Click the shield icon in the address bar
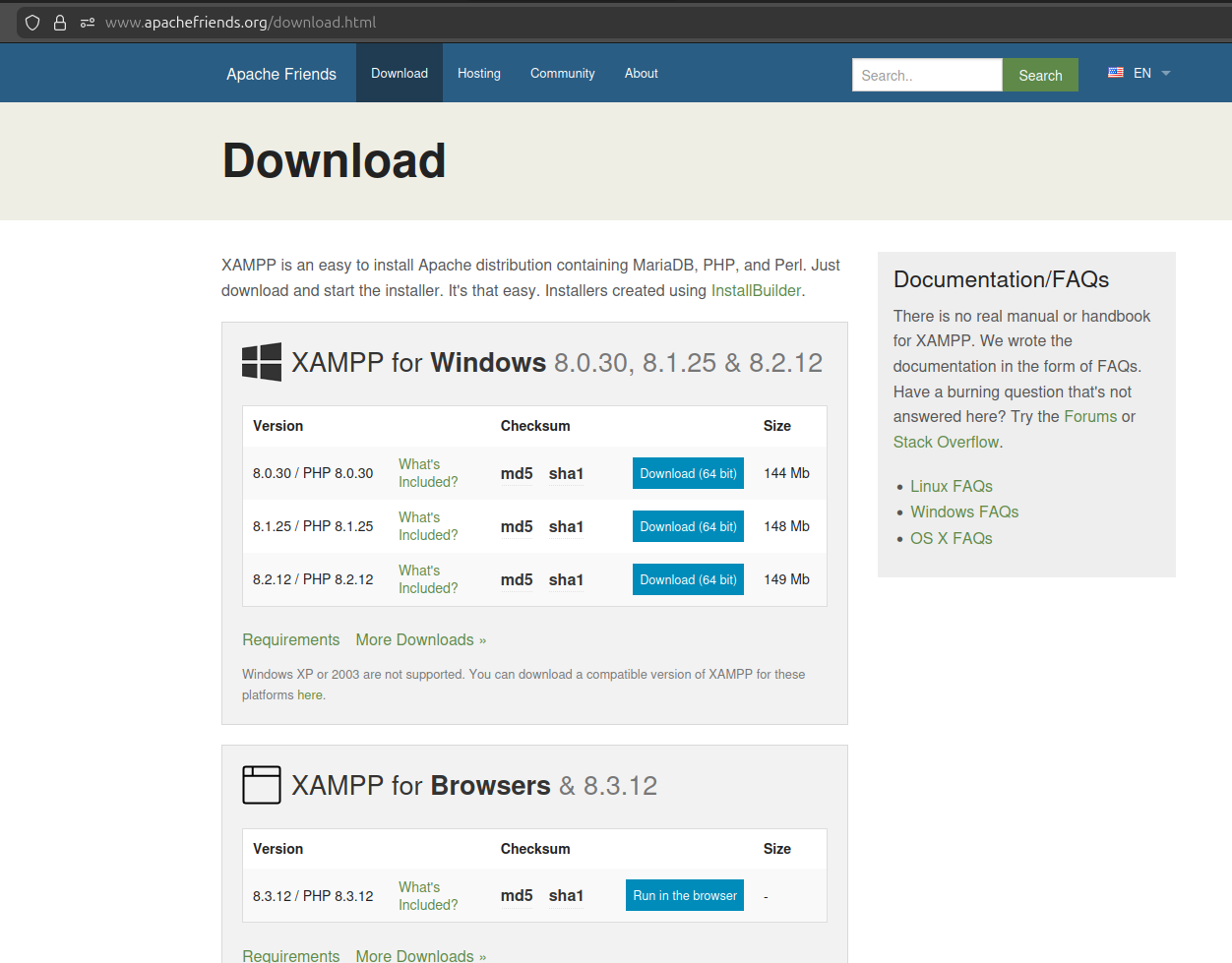This screenshot has height=963, width=1232. 32,22
